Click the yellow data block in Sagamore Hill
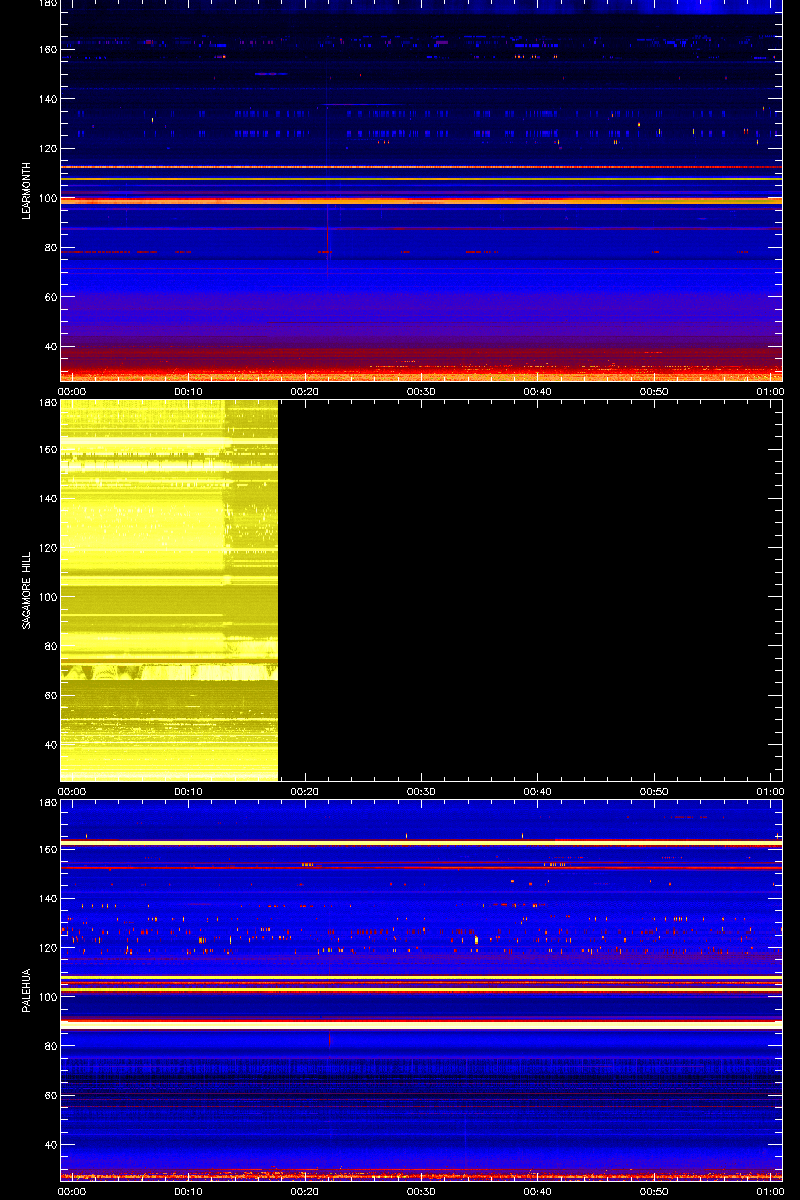Image resolution: width=800 pixels, height=1200 pixels. 169,590
